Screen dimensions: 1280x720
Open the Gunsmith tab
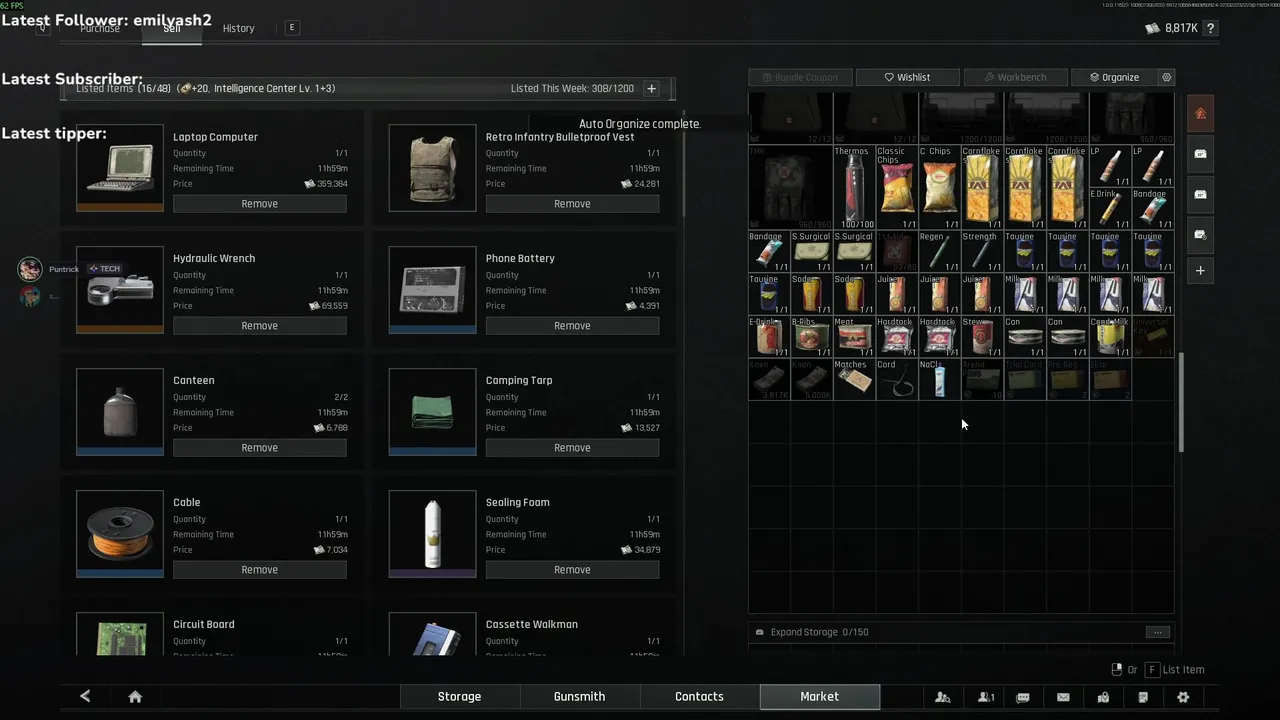click(x=579, y=696)
